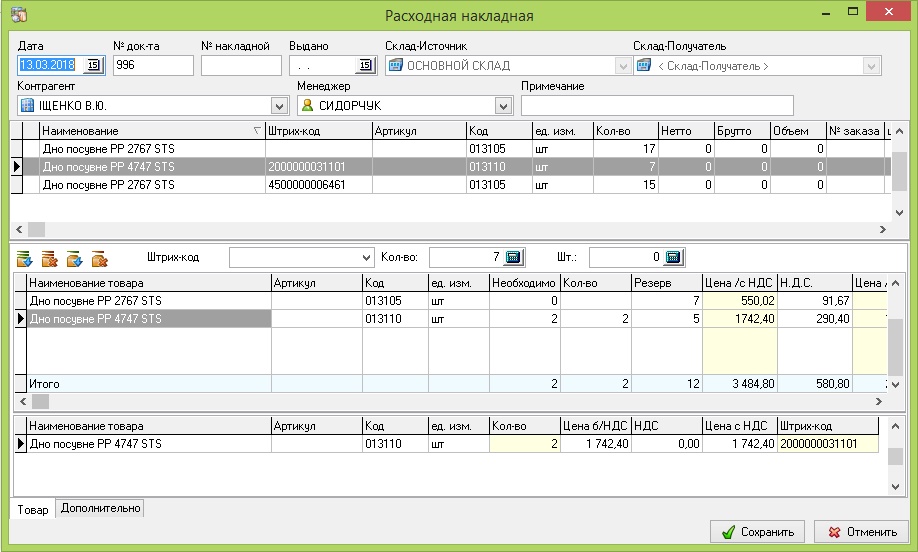
Task: Click the leftmost green-arrow icon above the goods list
Action: click(x=25, y=259)
